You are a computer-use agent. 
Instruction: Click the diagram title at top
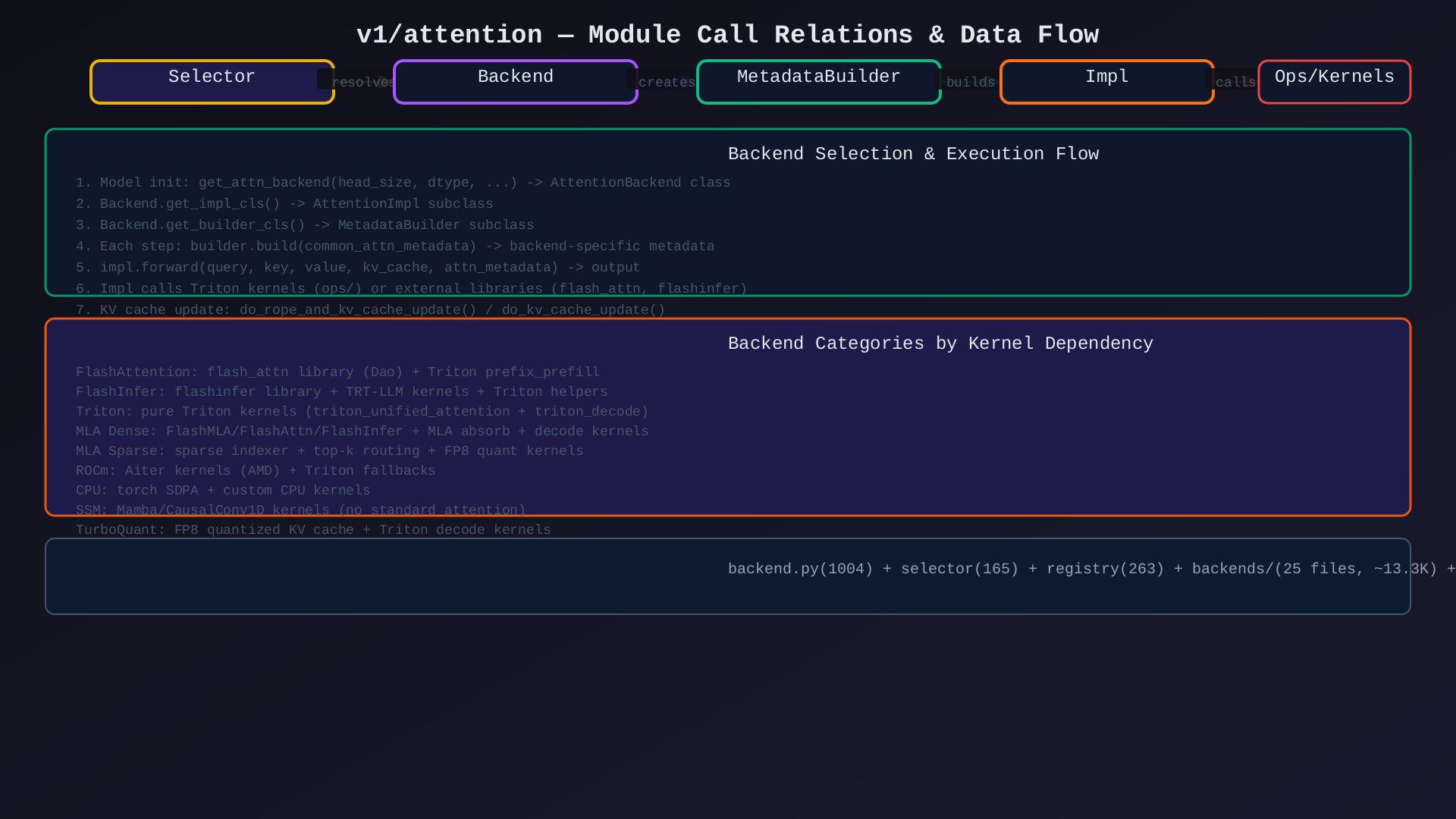(727, 35)
